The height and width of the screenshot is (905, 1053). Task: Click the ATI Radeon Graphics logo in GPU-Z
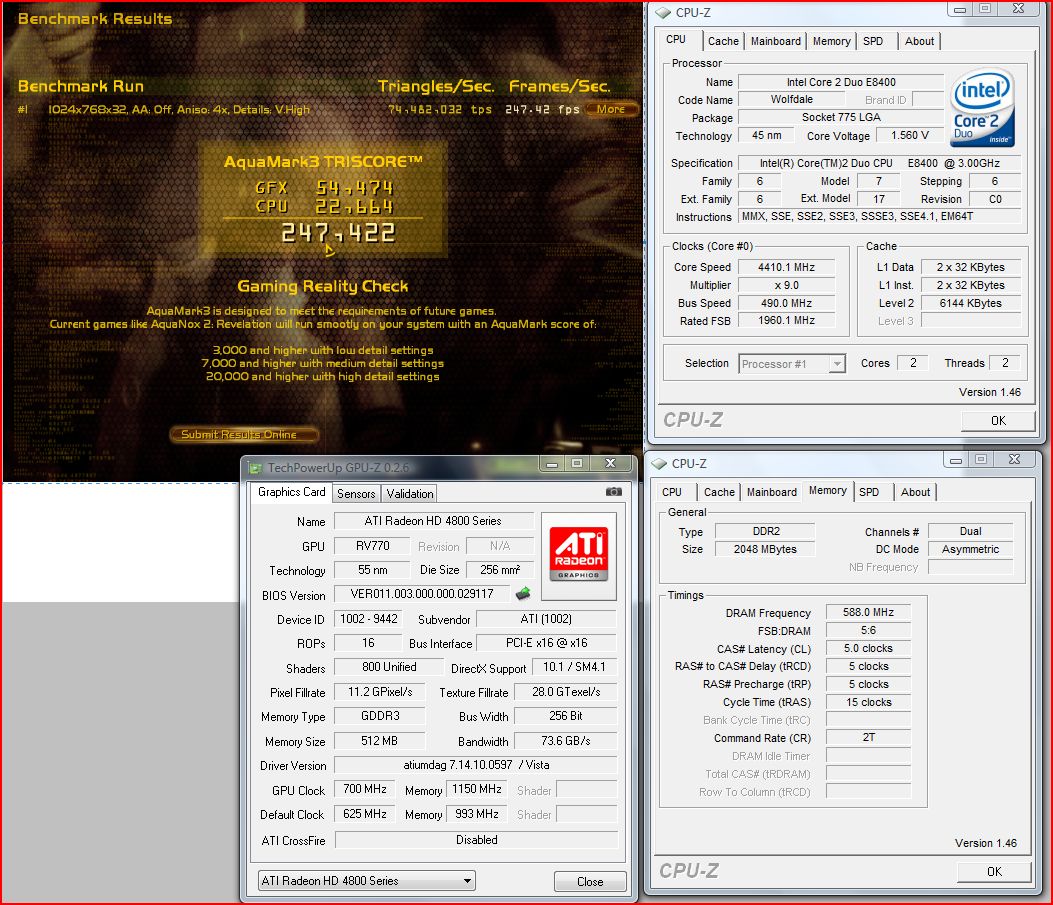579,555
